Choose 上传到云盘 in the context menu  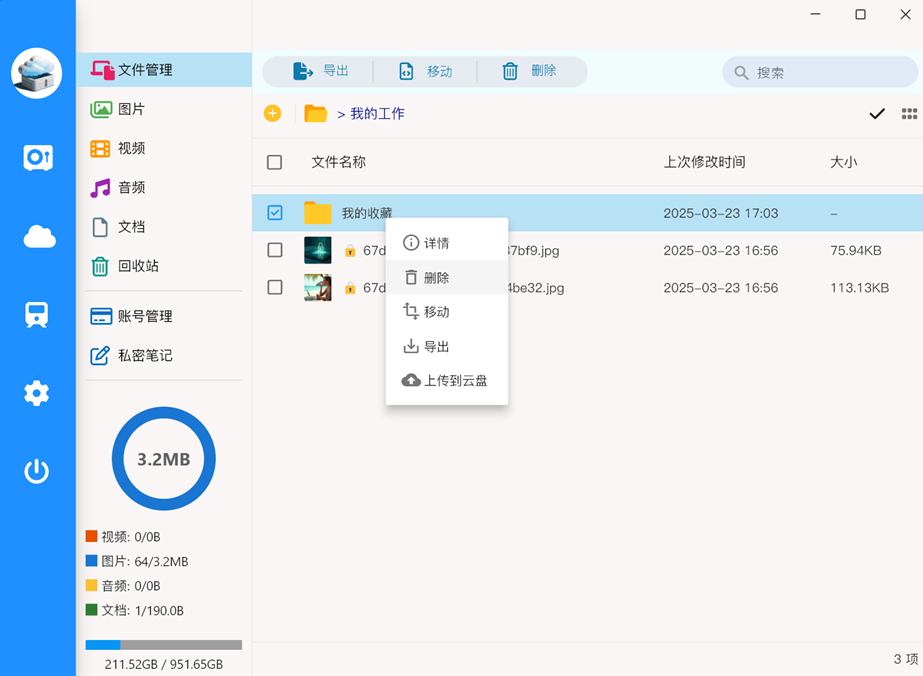coord(447,380)
